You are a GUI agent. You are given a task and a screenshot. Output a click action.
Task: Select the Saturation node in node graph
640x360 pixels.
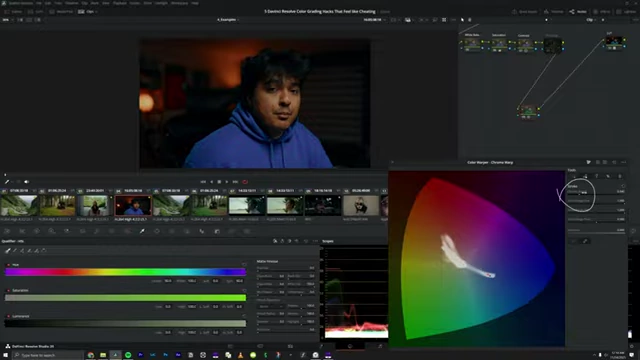[x=499, y=44]
